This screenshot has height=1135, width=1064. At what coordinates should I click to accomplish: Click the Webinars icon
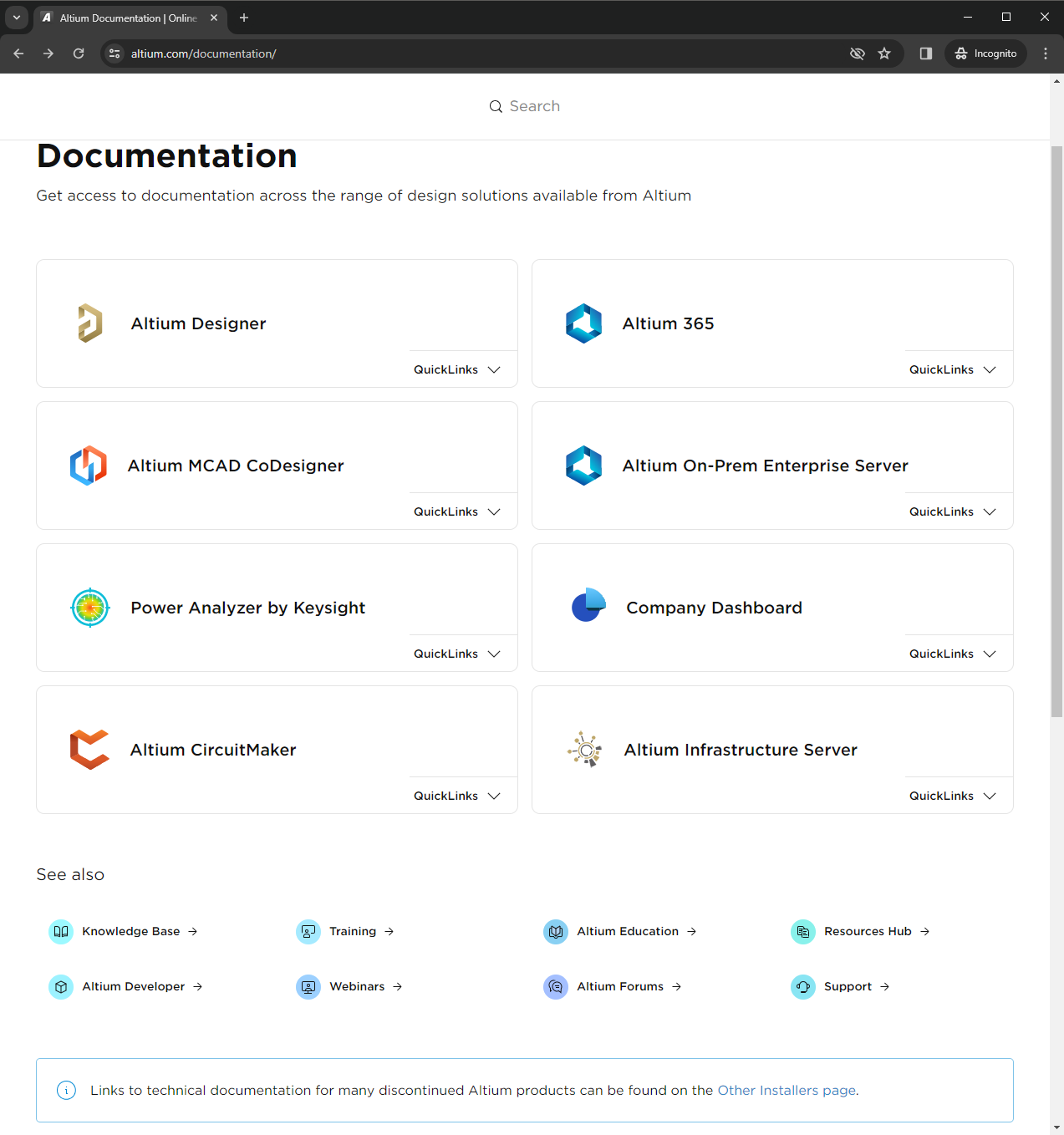[308, 986]
